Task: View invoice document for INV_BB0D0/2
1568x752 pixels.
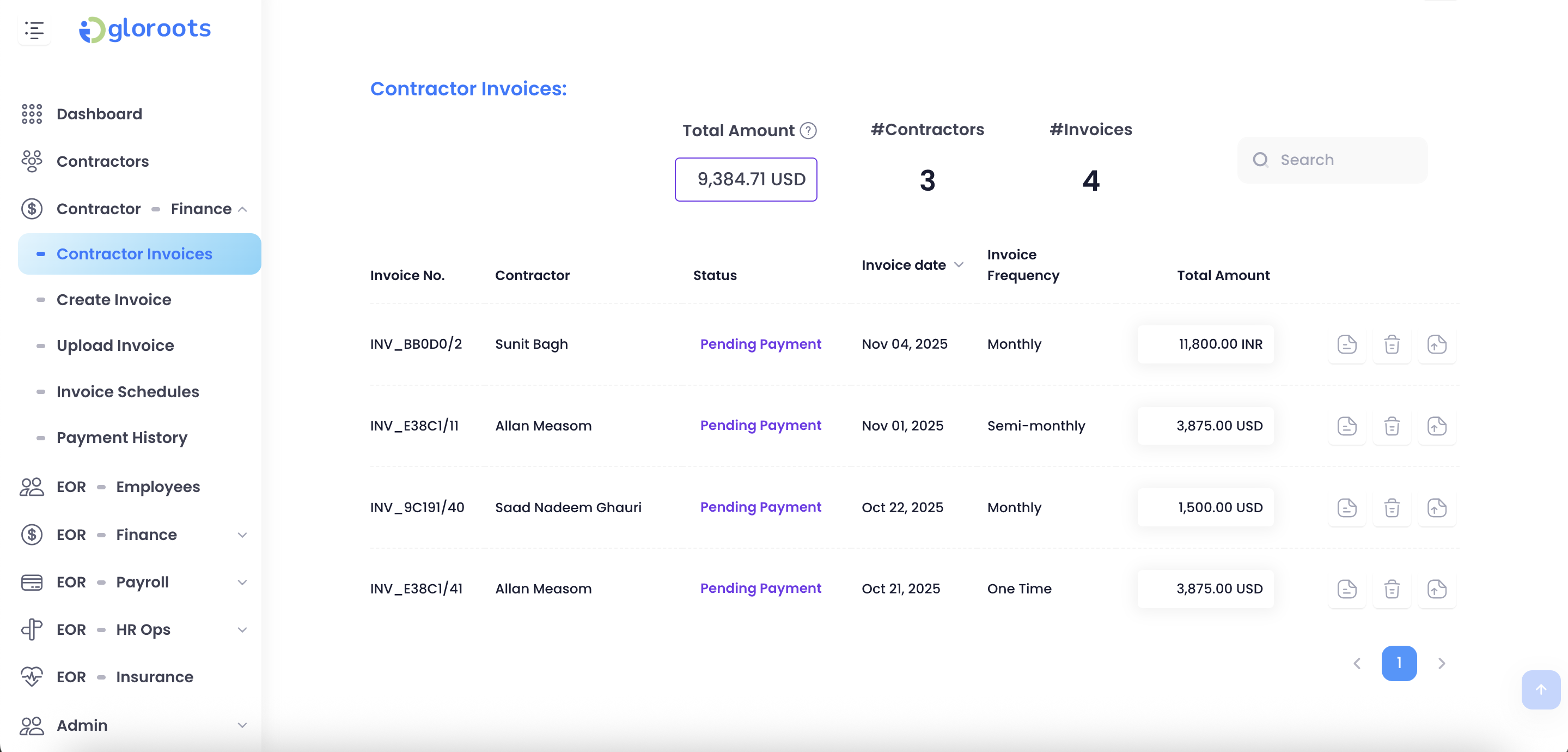Action: pyautogui.click(x=1346, y=344)
